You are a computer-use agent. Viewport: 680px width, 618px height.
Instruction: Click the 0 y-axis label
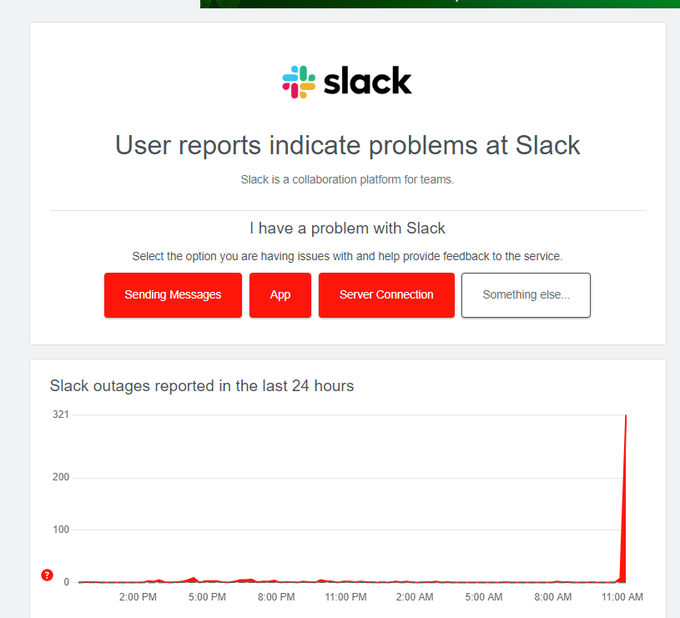[x=66, y=582]
